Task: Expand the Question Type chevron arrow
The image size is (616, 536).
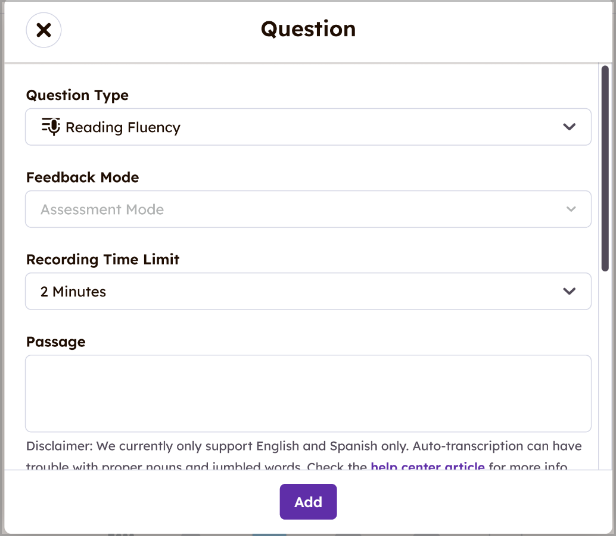Action: tap(569, 127)
